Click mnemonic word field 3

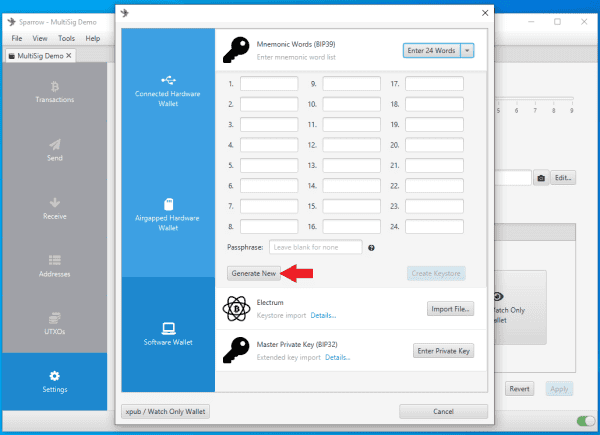click(x=269, y=125)
